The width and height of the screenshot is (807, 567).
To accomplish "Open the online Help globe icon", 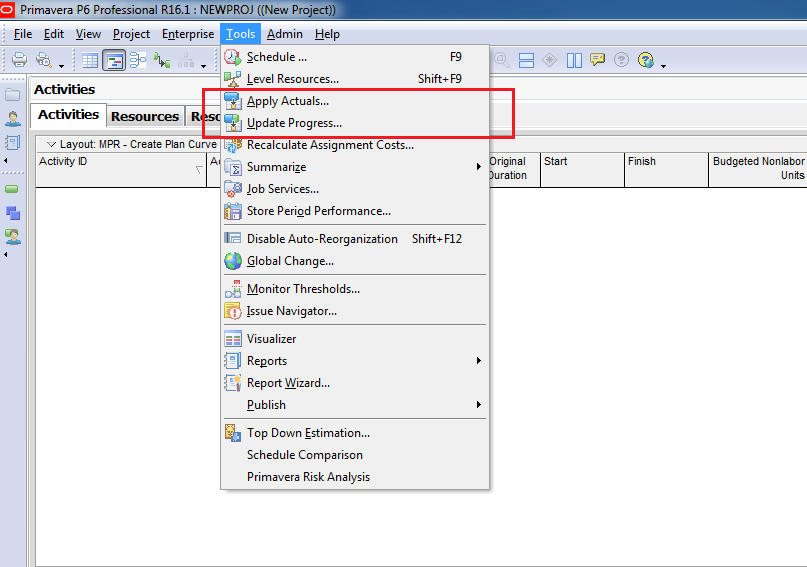I will [646, 60].
